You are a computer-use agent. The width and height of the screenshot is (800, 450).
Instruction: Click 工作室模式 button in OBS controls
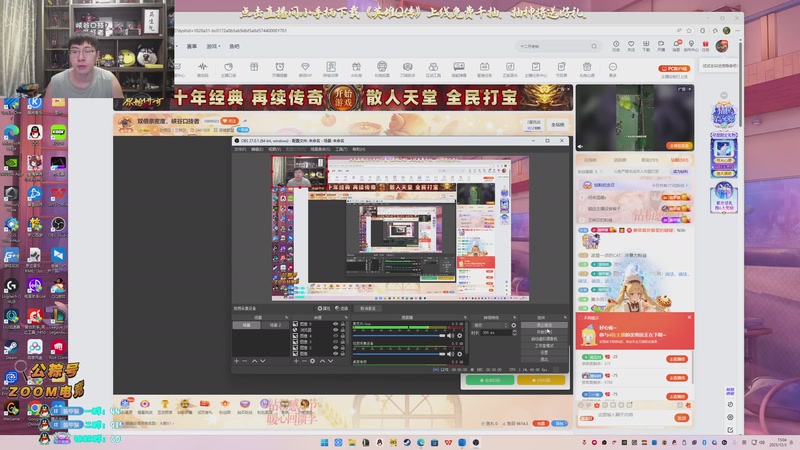(544, 345)
